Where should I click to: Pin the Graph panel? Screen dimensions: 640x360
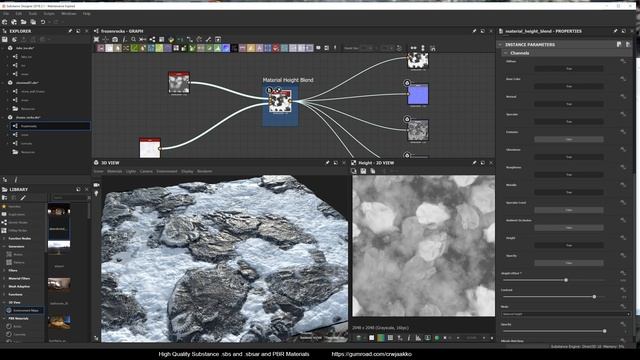474,31
